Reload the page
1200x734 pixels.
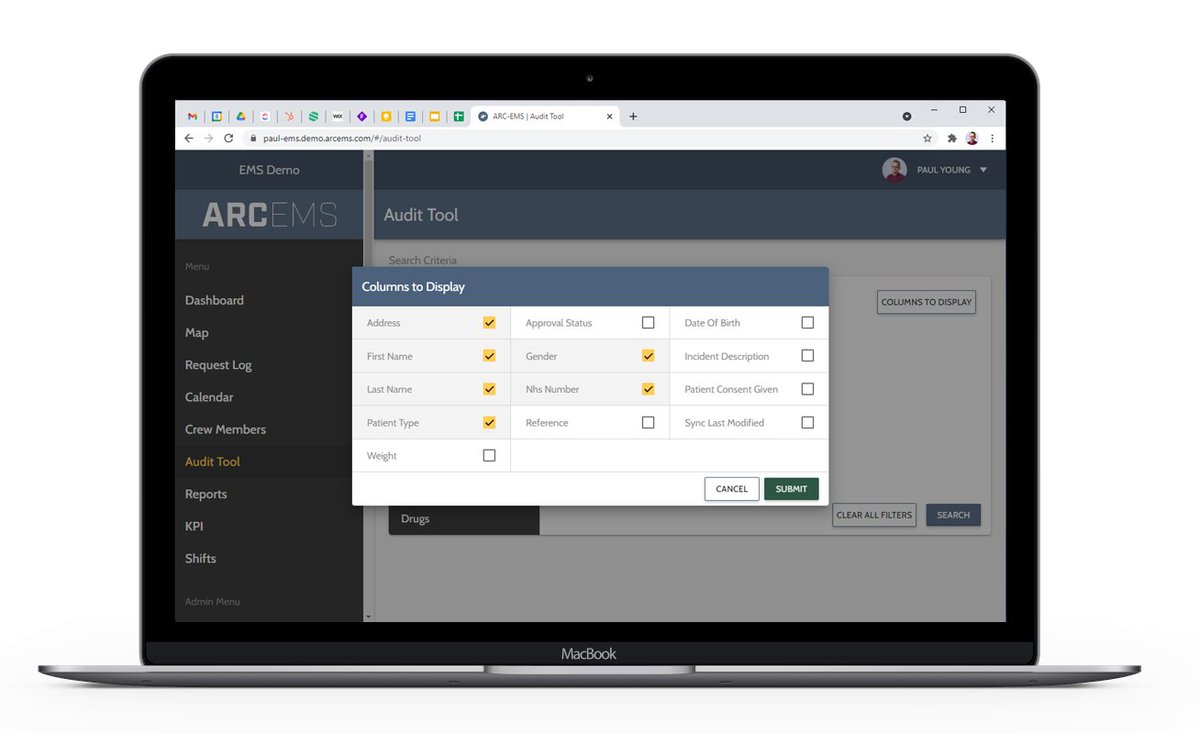click(229, 138)
